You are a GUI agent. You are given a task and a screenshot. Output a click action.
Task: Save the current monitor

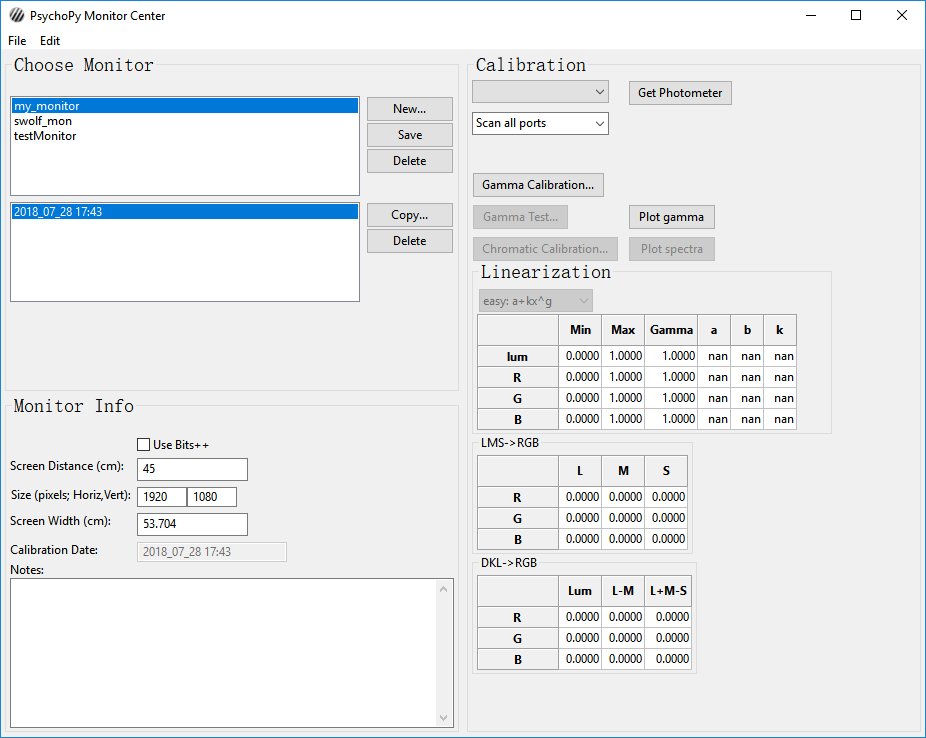pos(410,135)
